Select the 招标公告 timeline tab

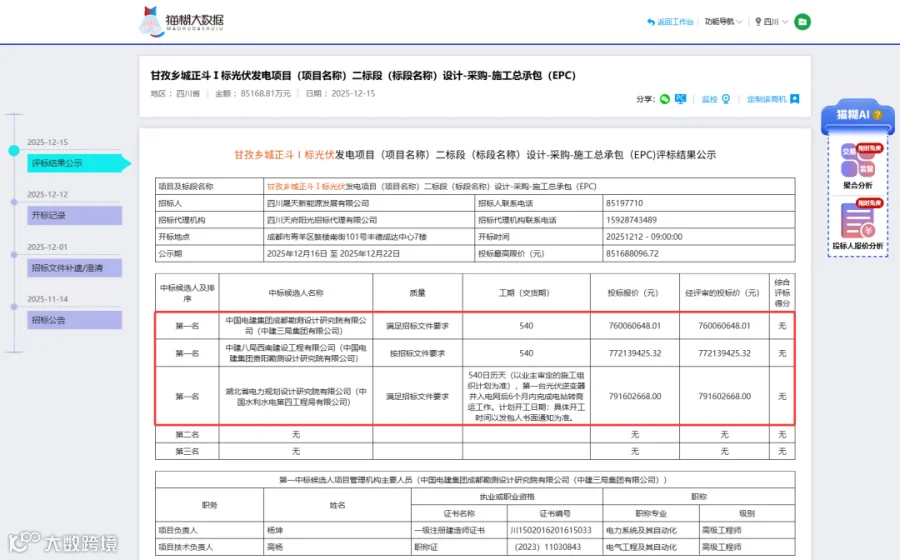pyautogui.click(x=74, y=320)
